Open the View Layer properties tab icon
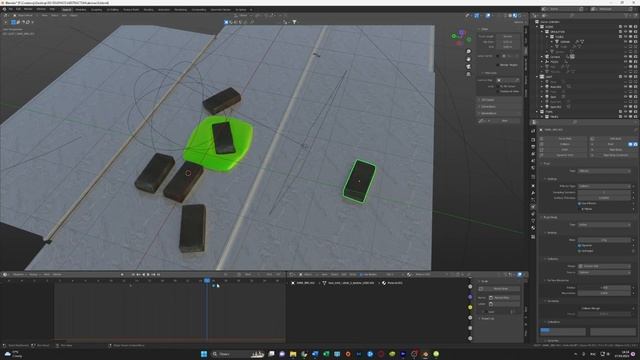 click(533, 154)
